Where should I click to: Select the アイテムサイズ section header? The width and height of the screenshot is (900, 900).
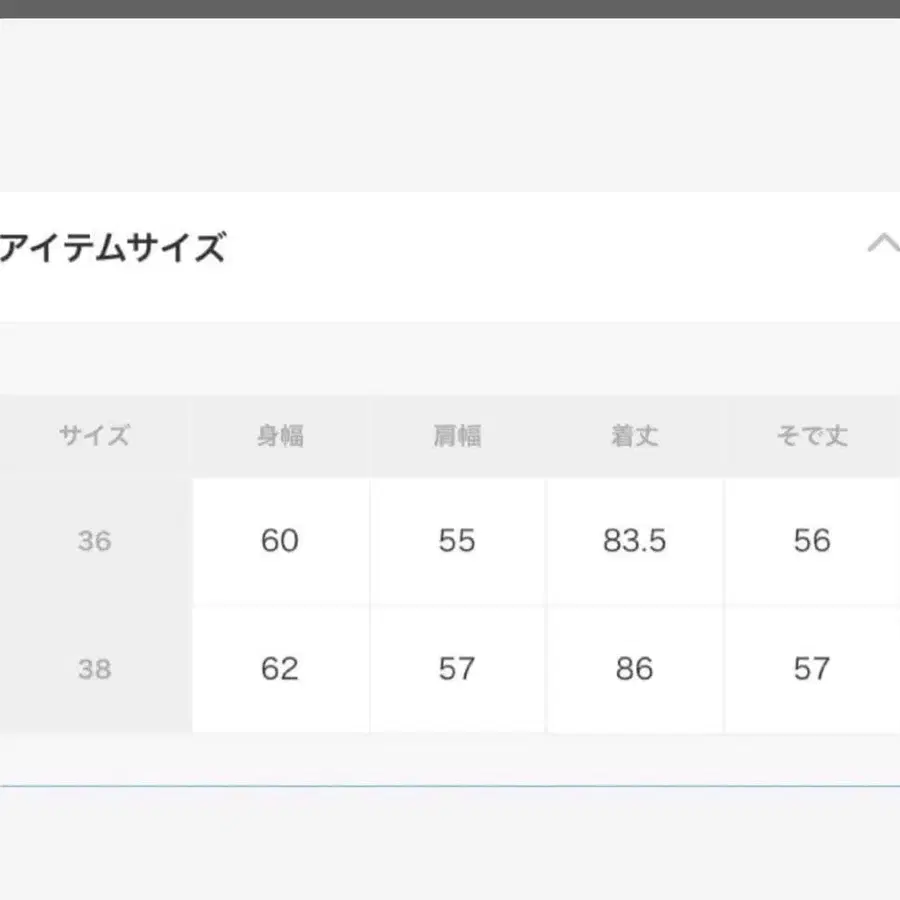pyautogui.click(x=113, y=247)
